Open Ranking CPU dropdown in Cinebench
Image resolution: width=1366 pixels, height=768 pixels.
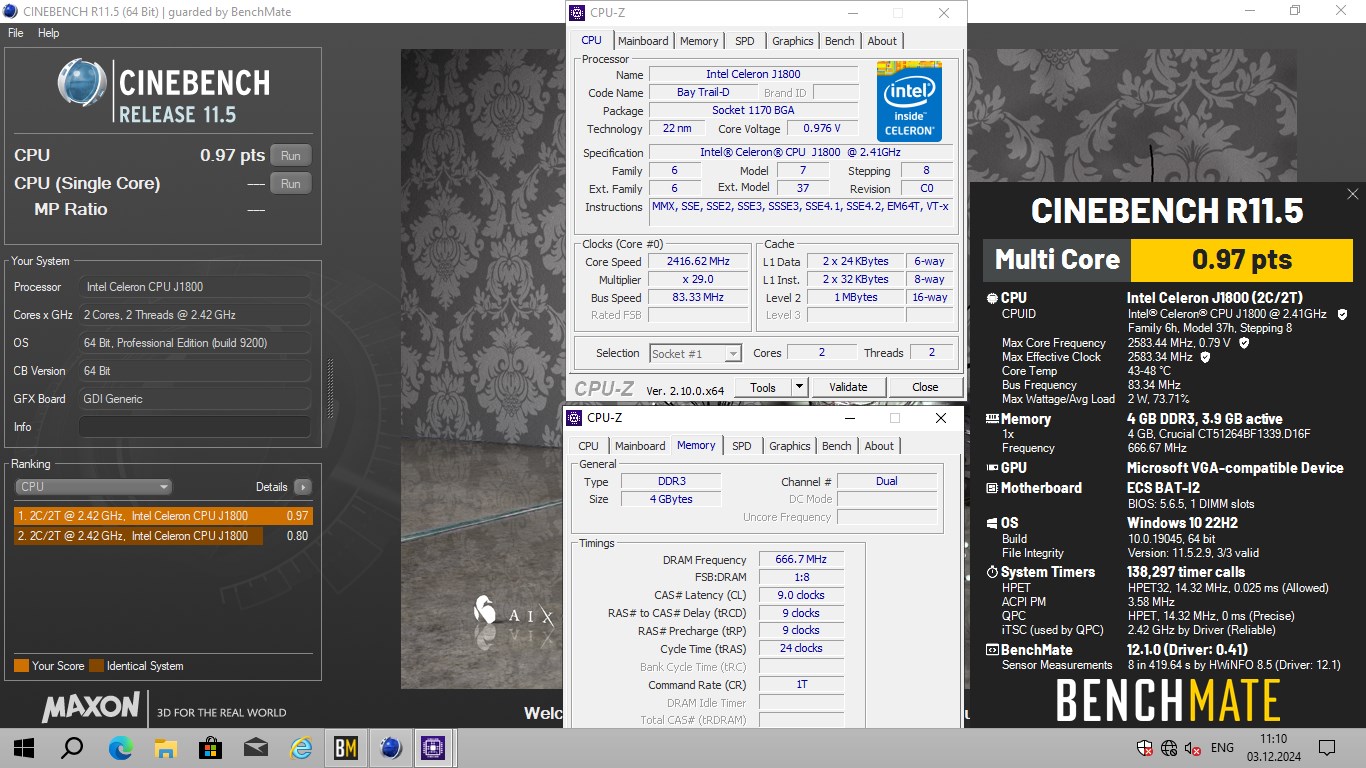click(x=94, y=487)
